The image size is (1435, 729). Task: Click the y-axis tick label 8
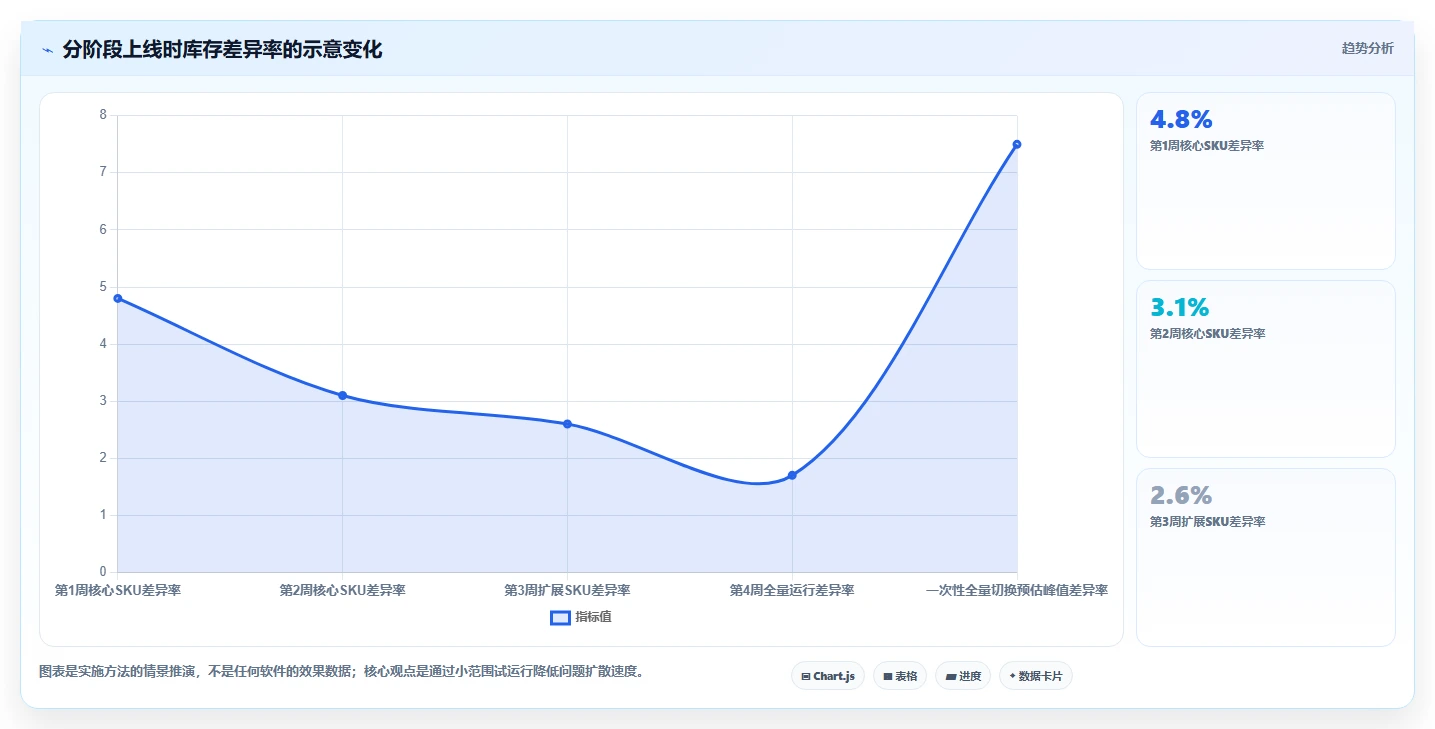(x=102, y=115)
